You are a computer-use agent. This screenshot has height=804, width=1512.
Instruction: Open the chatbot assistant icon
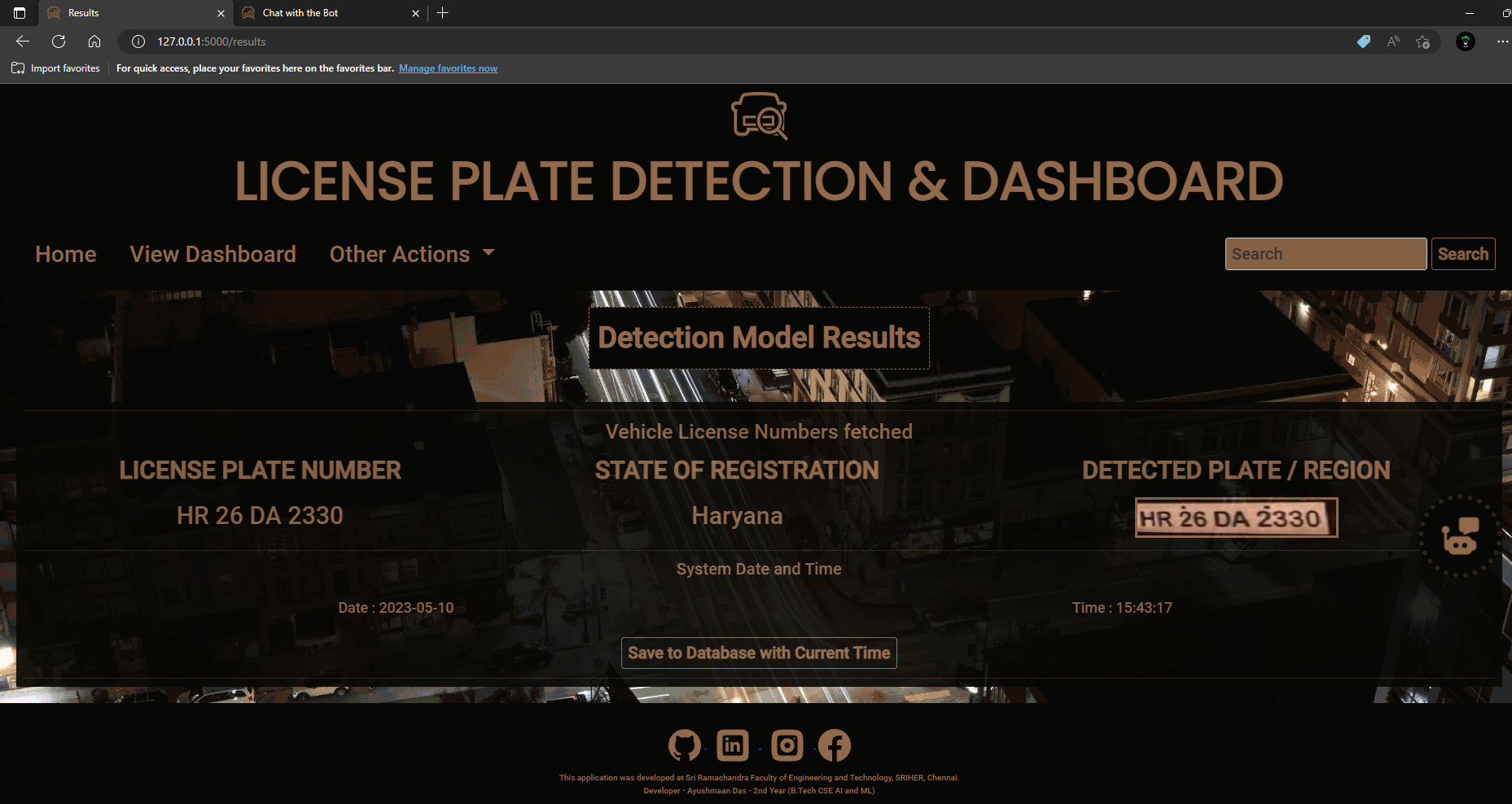pyautogui.click(x=1458, y=537)
